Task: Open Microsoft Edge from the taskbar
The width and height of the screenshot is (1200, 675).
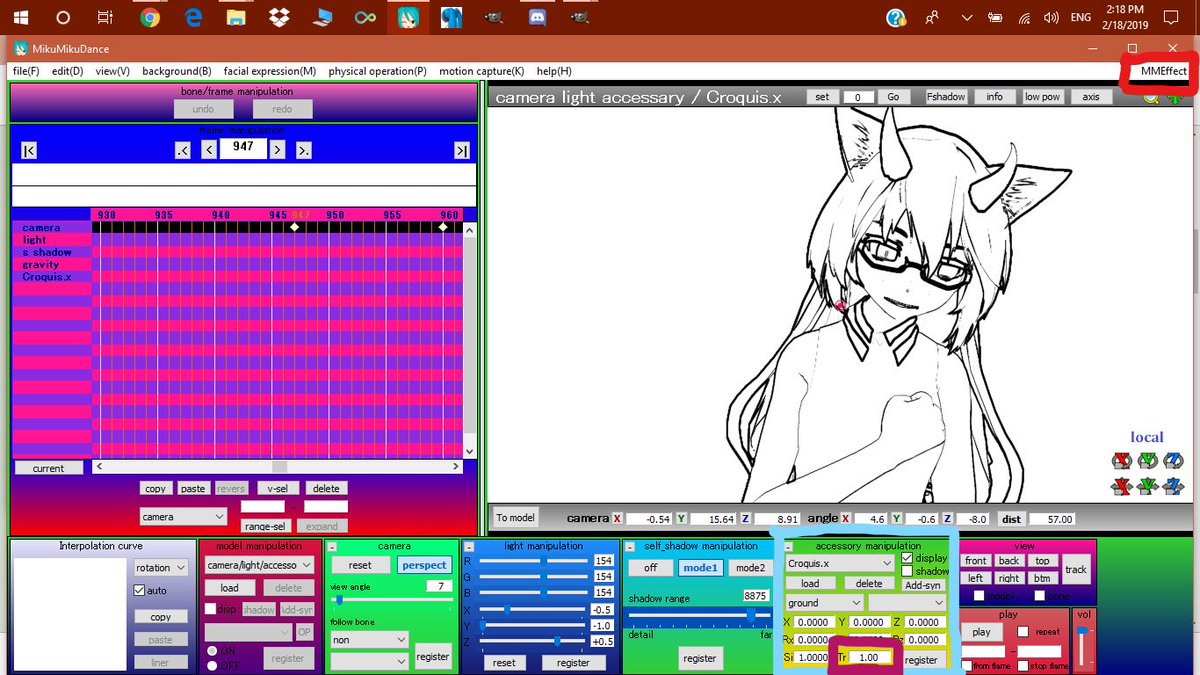Action: point(193,18)
